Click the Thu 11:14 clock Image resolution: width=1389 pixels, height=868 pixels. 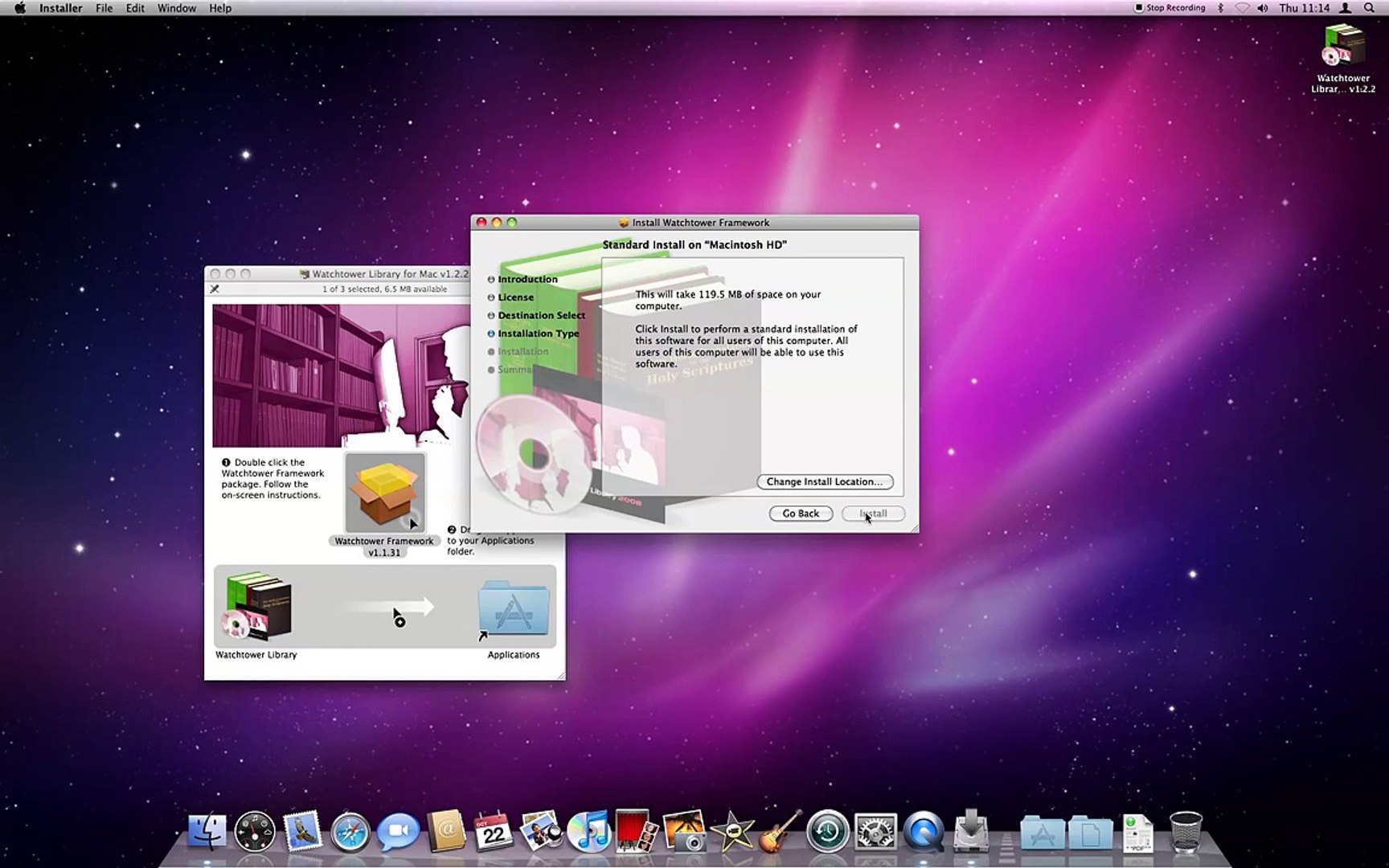[x=1304, y=8]
